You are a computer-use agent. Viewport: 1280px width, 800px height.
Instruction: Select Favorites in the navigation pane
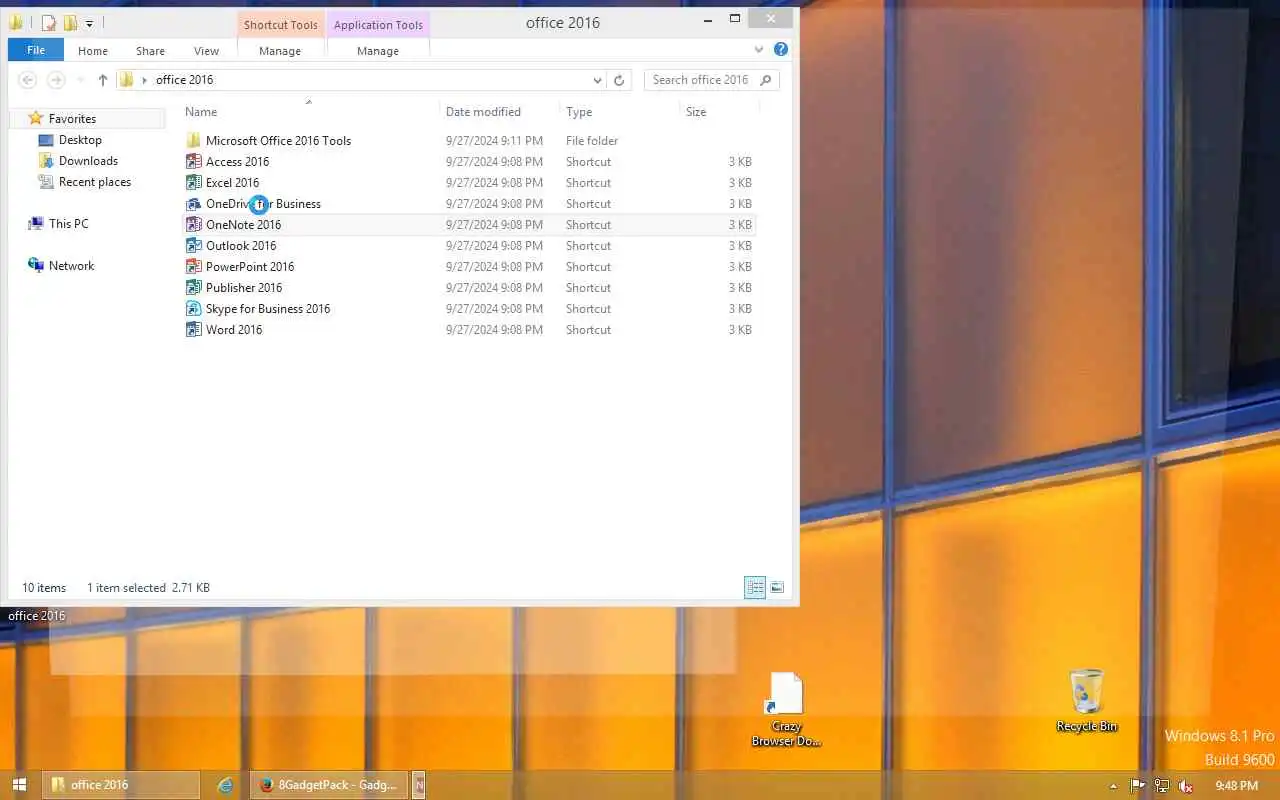tap(72, 119)
